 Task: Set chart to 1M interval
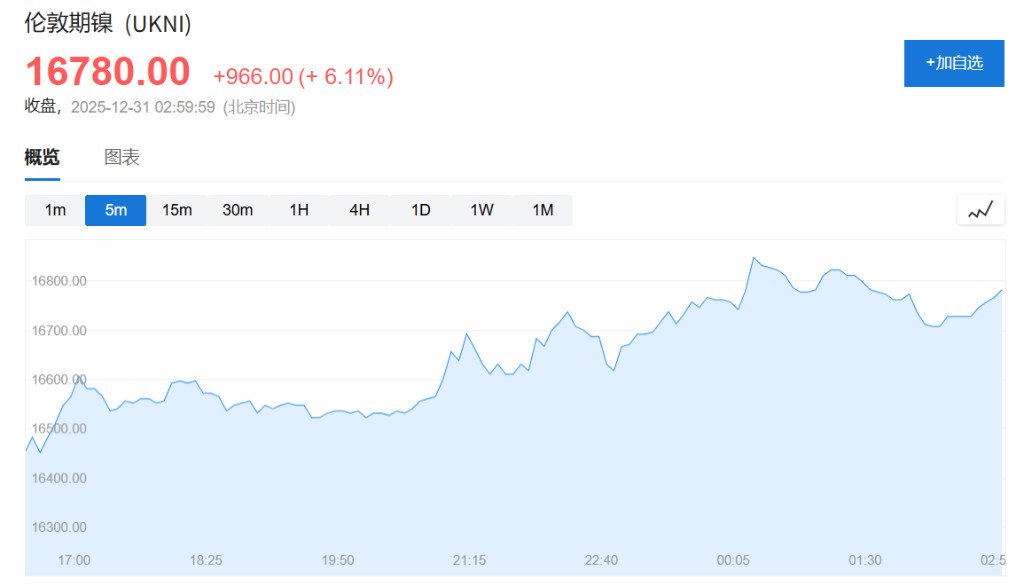[543, 210]
